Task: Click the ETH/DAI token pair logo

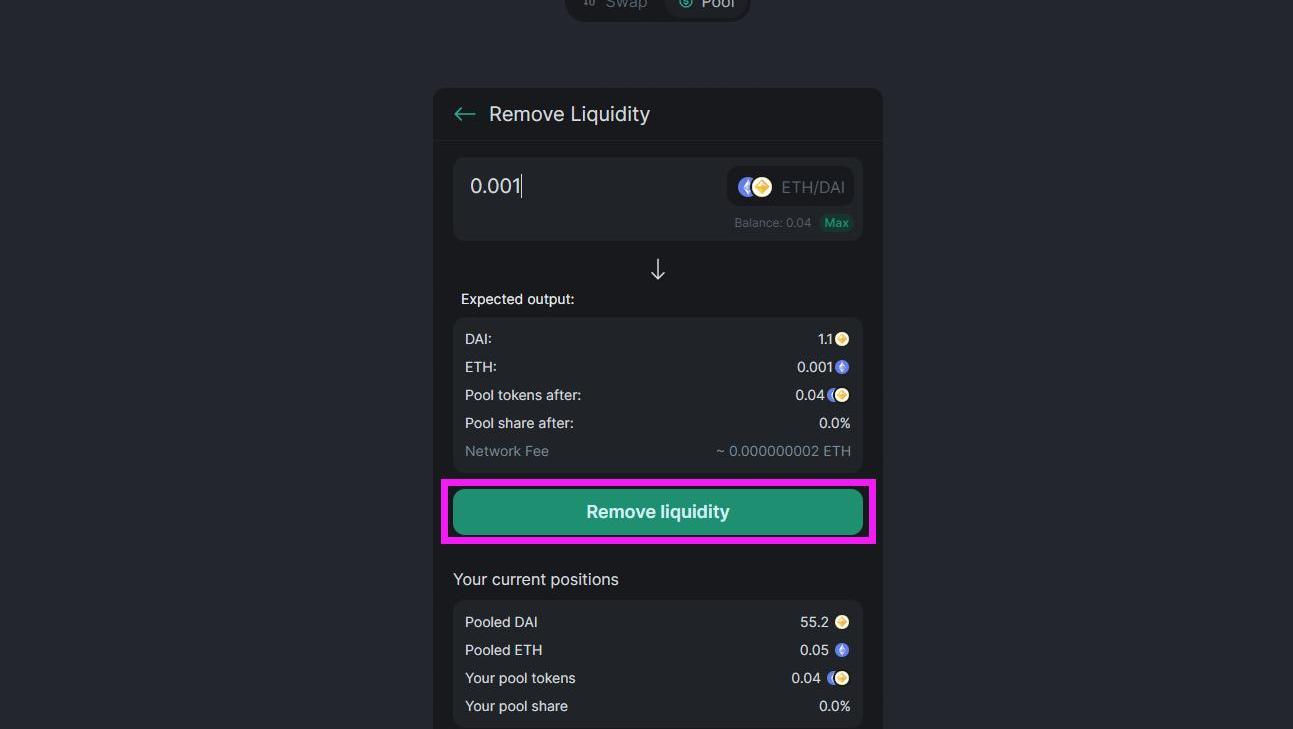Action: tap(755, 187)
